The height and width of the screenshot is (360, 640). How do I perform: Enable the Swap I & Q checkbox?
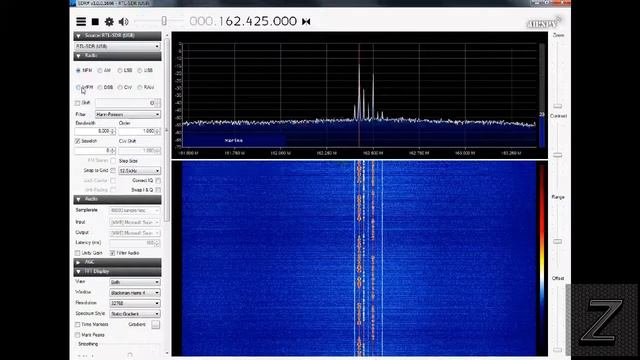(x=158, y=190)
